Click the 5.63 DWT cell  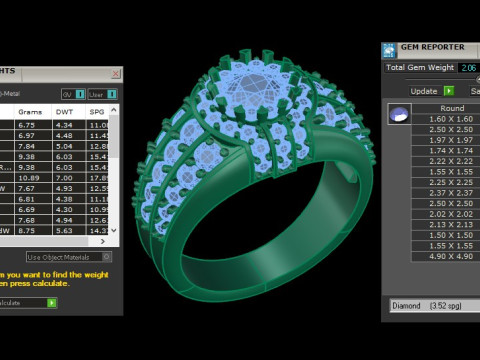tap(69, 231)
